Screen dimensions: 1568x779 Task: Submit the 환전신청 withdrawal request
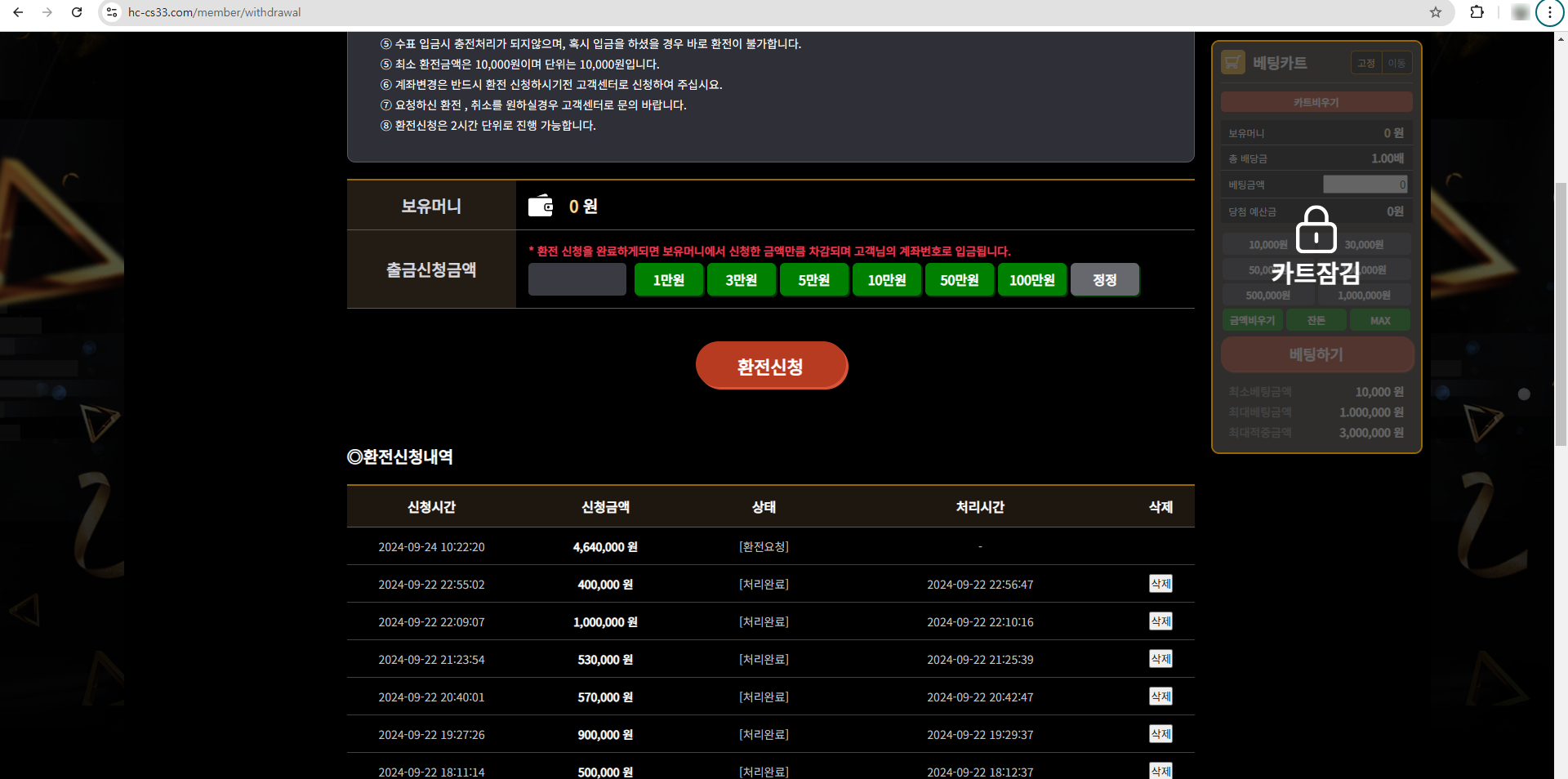click(772, 366)
